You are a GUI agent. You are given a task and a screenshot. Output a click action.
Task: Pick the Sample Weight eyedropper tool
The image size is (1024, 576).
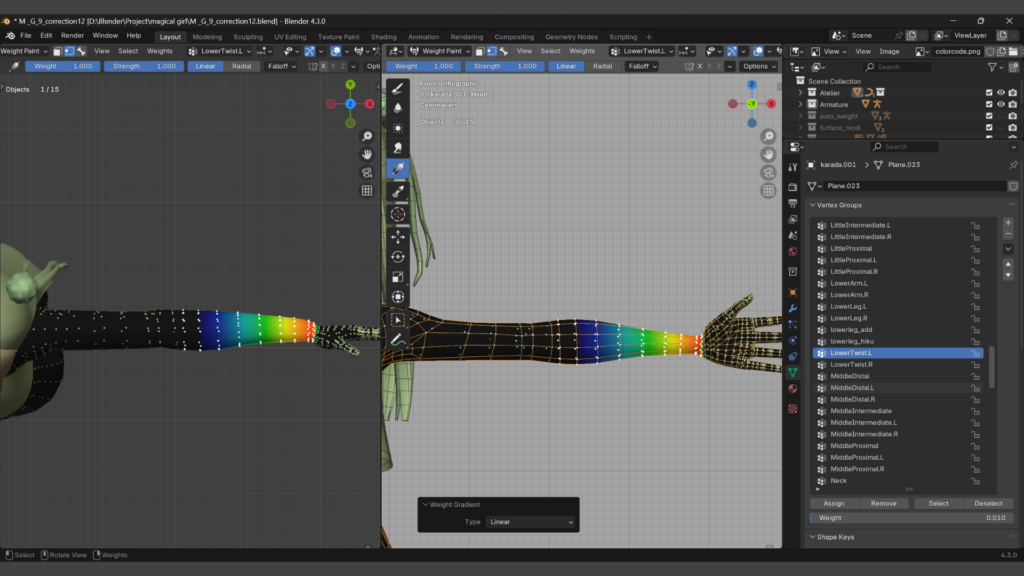point(398,190)
